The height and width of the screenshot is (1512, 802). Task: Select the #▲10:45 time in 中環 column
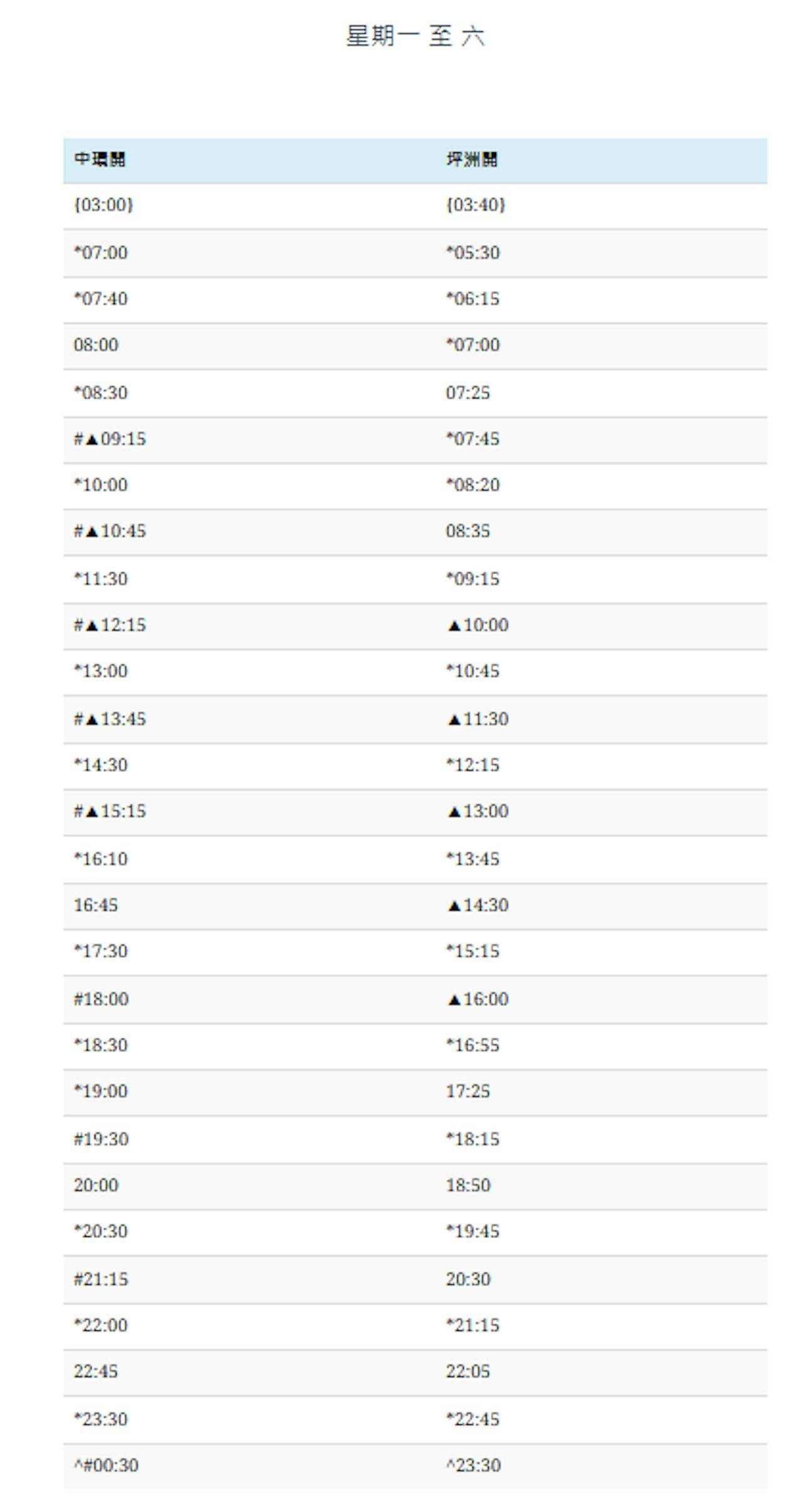110,531
